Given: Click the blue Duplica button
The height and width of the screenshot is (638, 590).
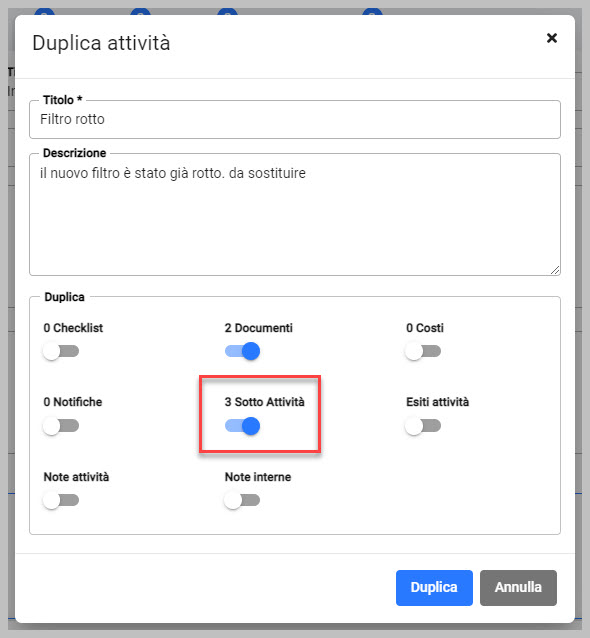Looking at the screenshot, I should [434, 588].
